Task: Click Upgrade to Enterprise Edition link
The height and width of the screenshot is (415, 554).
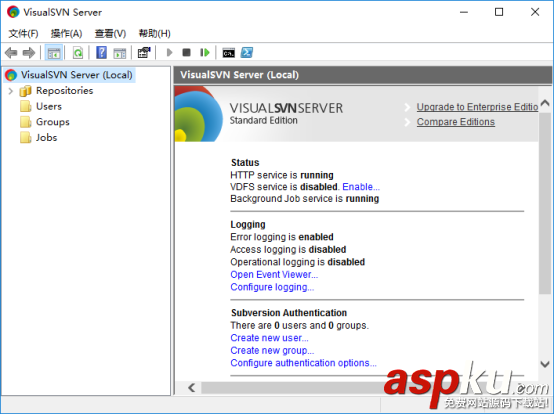Action: coord(477,107)
